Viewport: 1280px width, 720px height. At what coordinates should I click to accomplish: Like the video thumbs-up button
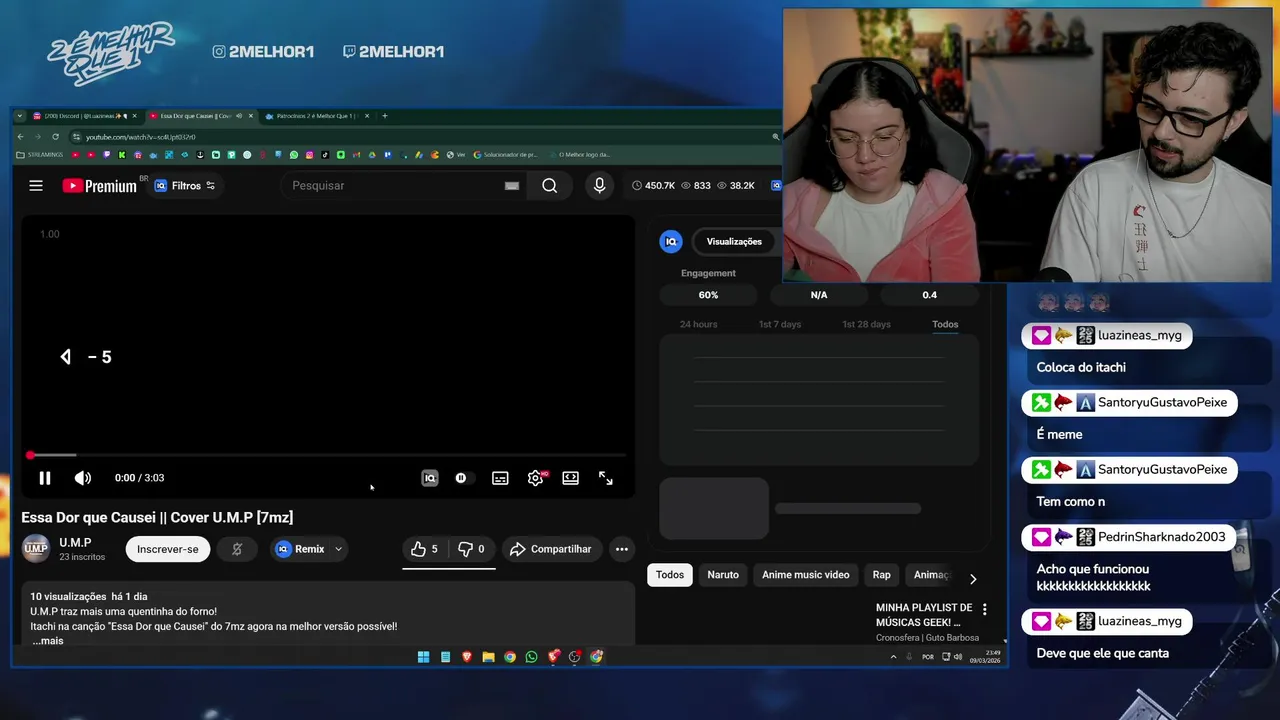[425, 549]
